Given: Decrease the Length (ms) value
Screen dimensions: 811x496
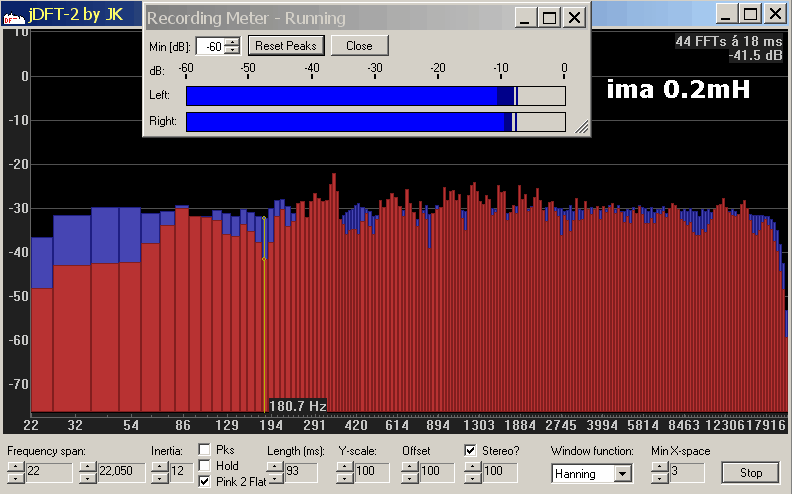Looking at the screenshot, I should click(276, 477).
